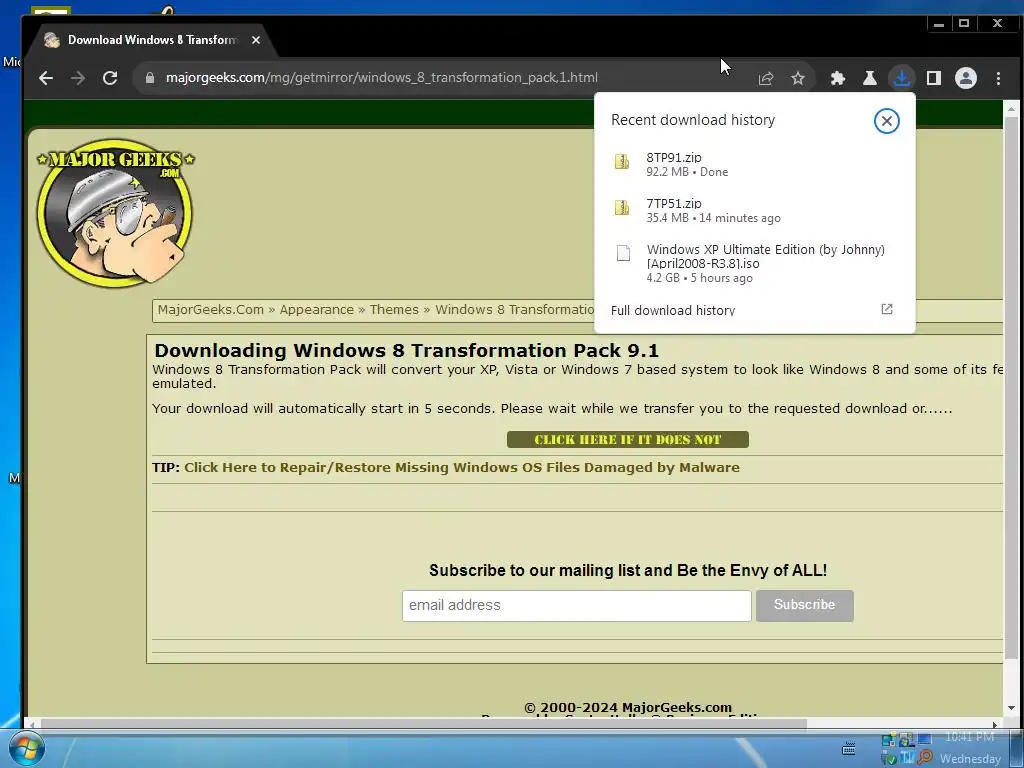Open the Extensions puzzle-piece menu
The width and height of the screenshot is (1024, 768).
pyautogui.click(x=837, y=78)
